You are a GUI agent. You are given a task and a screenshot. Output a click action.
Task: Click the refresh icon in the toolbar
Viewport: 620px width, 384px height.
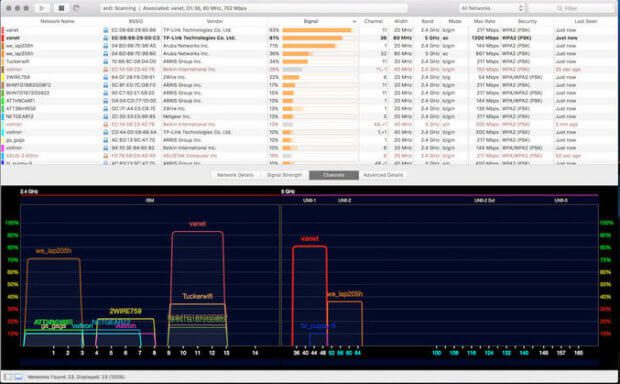(76, 8)
